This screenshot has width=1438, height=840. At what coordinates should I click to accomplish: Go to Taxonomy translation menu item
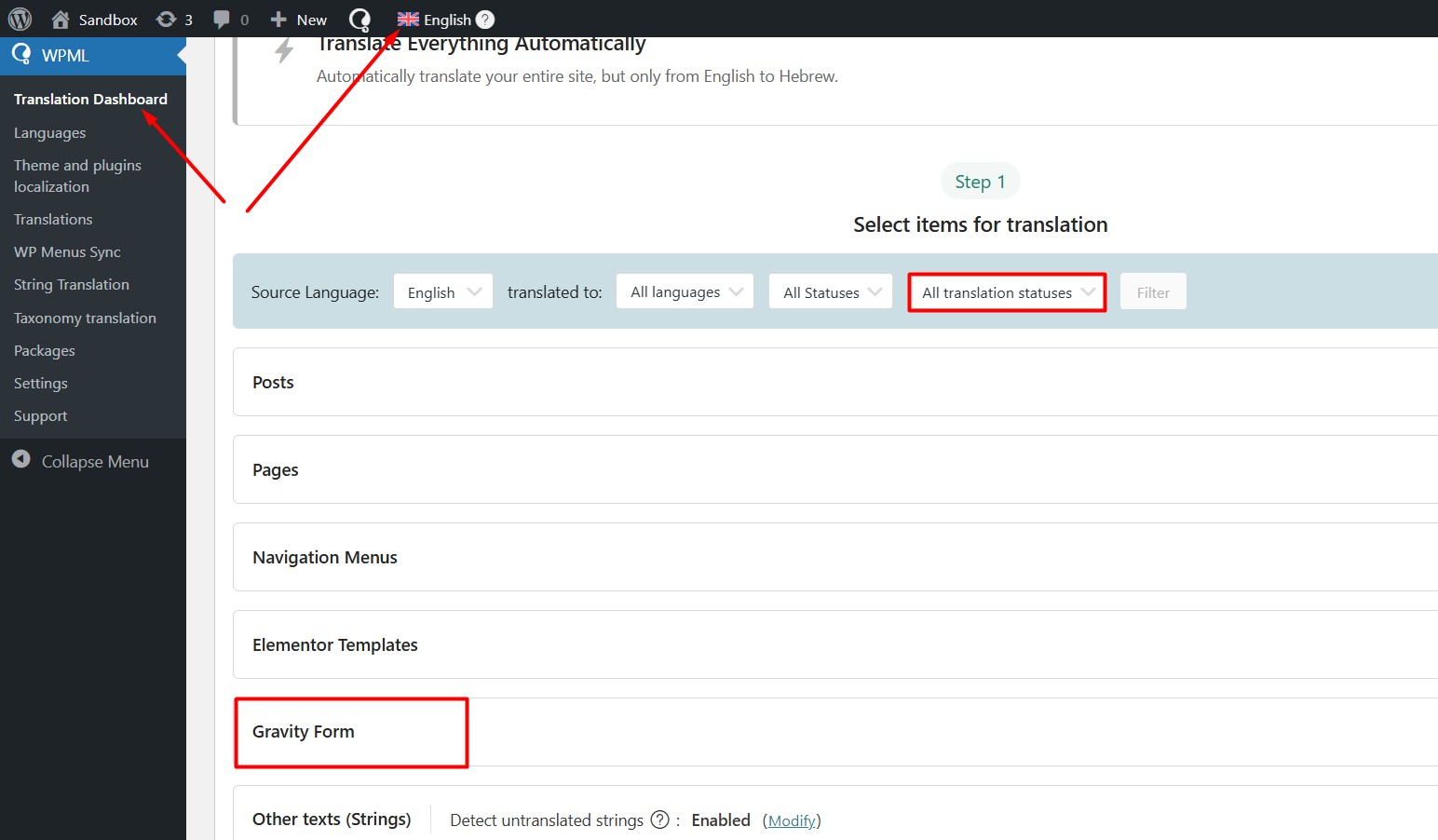(x=85, y=318)
